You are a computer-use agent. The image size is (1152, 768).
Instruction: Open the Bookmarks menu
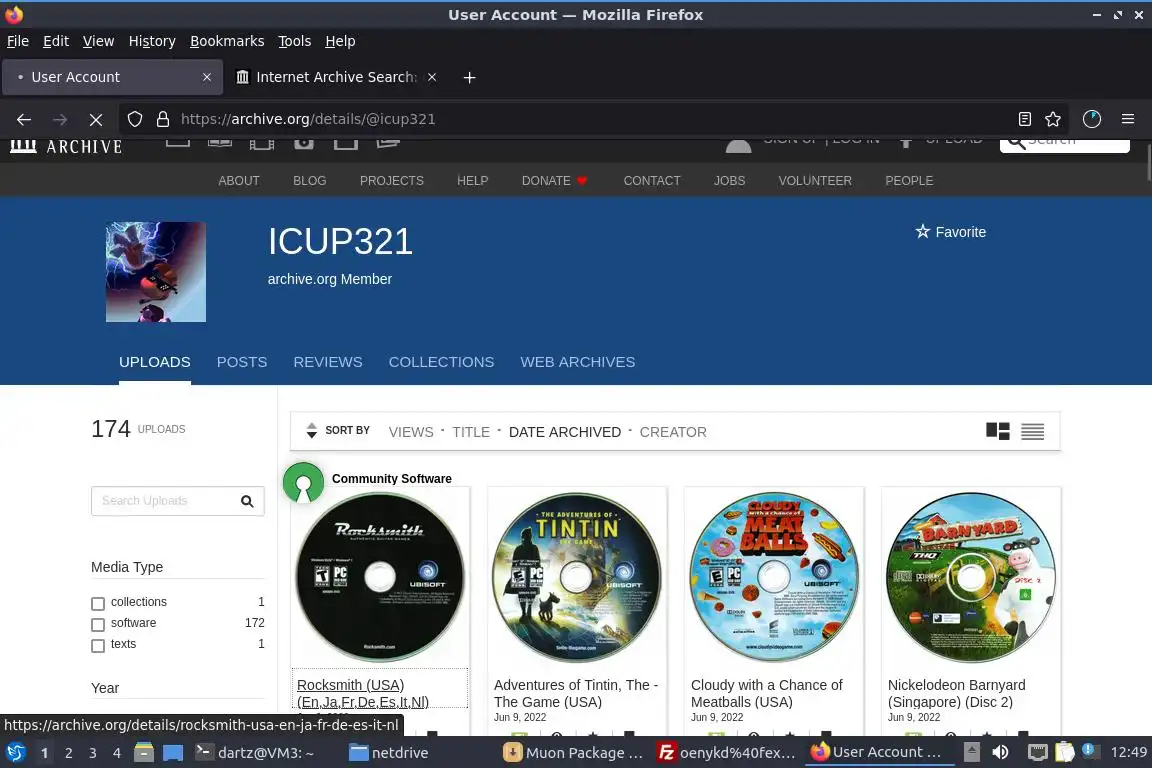(x=227, y=41)
